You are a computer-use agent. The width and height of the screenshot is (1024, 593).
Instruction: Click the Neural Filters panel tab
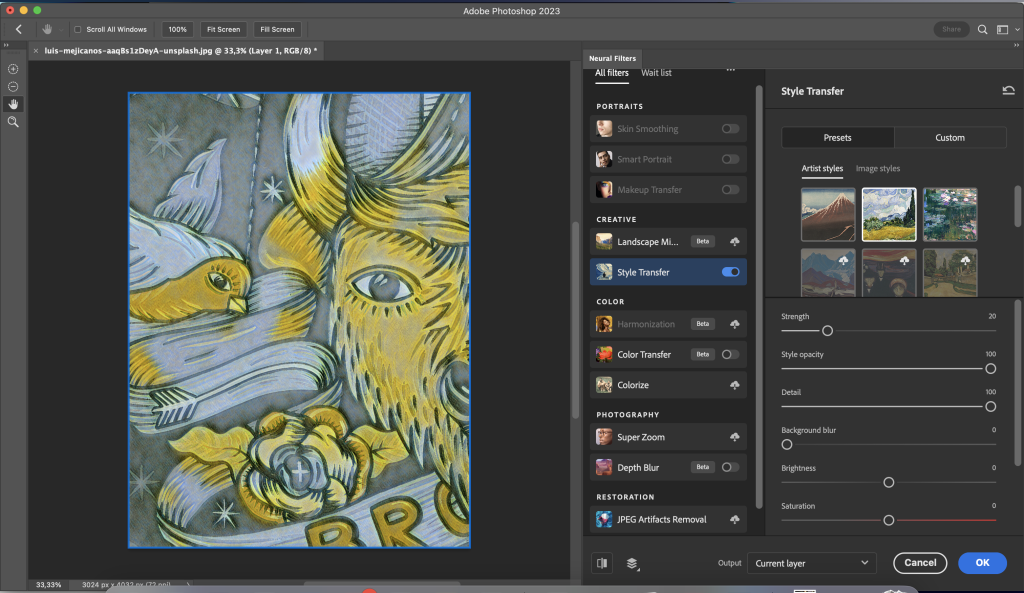tap(612, 58)
